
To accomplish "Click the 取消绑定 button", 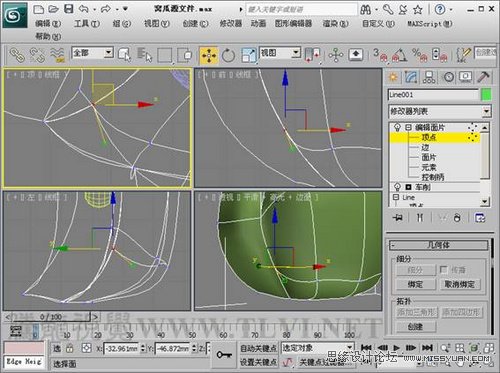I will pos(460,284).
